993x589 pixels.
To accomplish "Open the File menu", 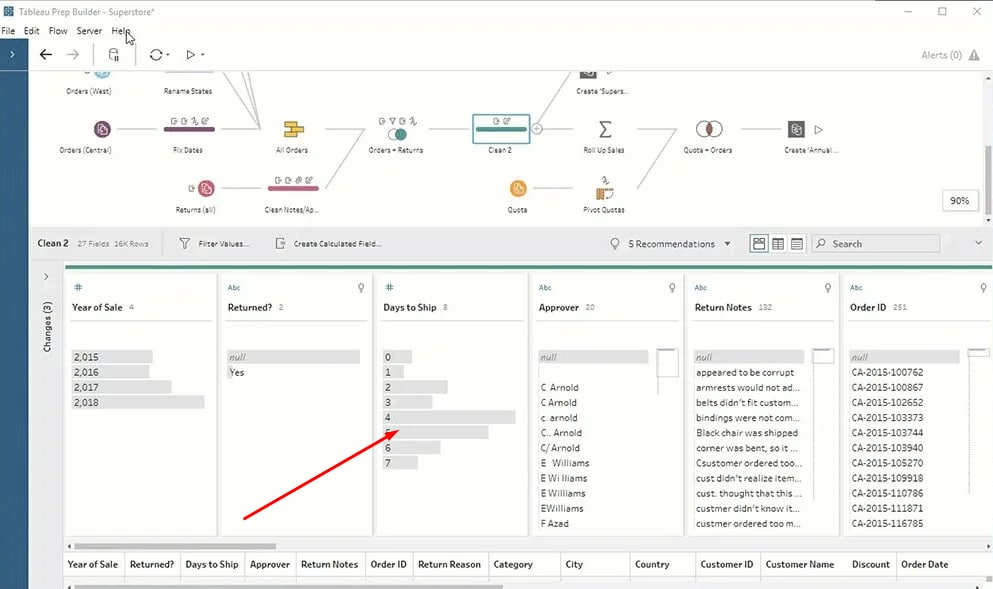I will [8, 30].
